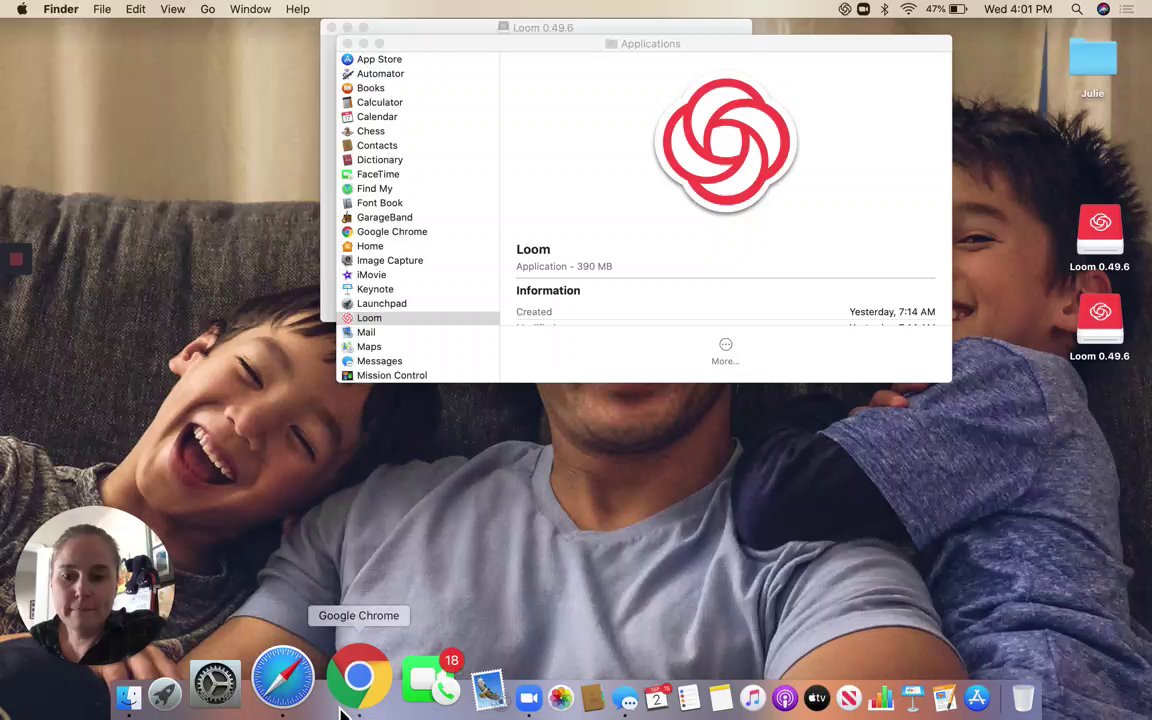Open the Window menu
The height and width of the screenshot is (720, 1152).
[x=251, y=9]
